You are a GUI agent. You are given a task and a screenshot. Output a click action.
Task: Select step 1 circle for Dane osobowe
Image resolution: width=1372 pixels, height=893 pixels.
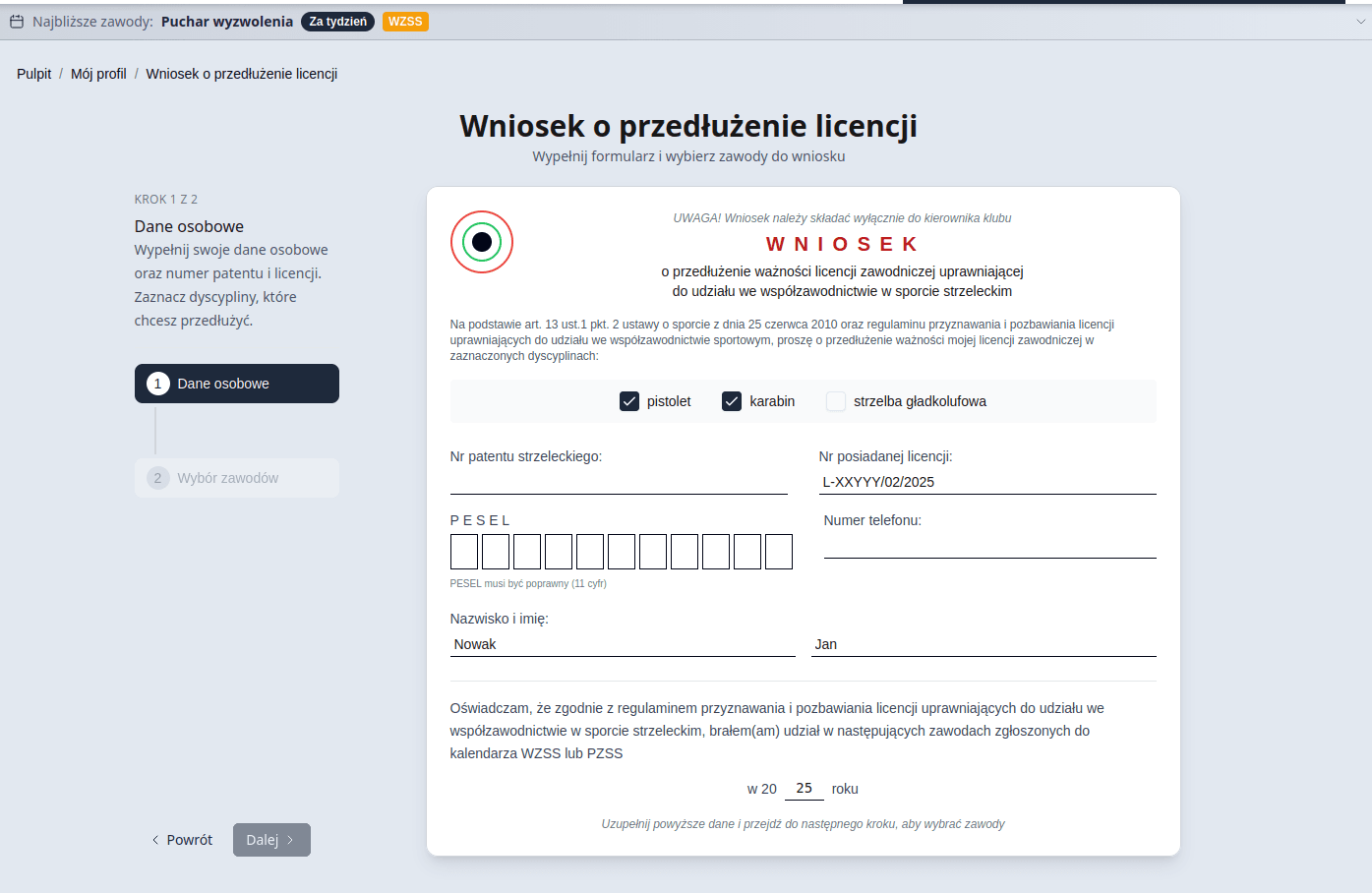(x=157, y=383)
